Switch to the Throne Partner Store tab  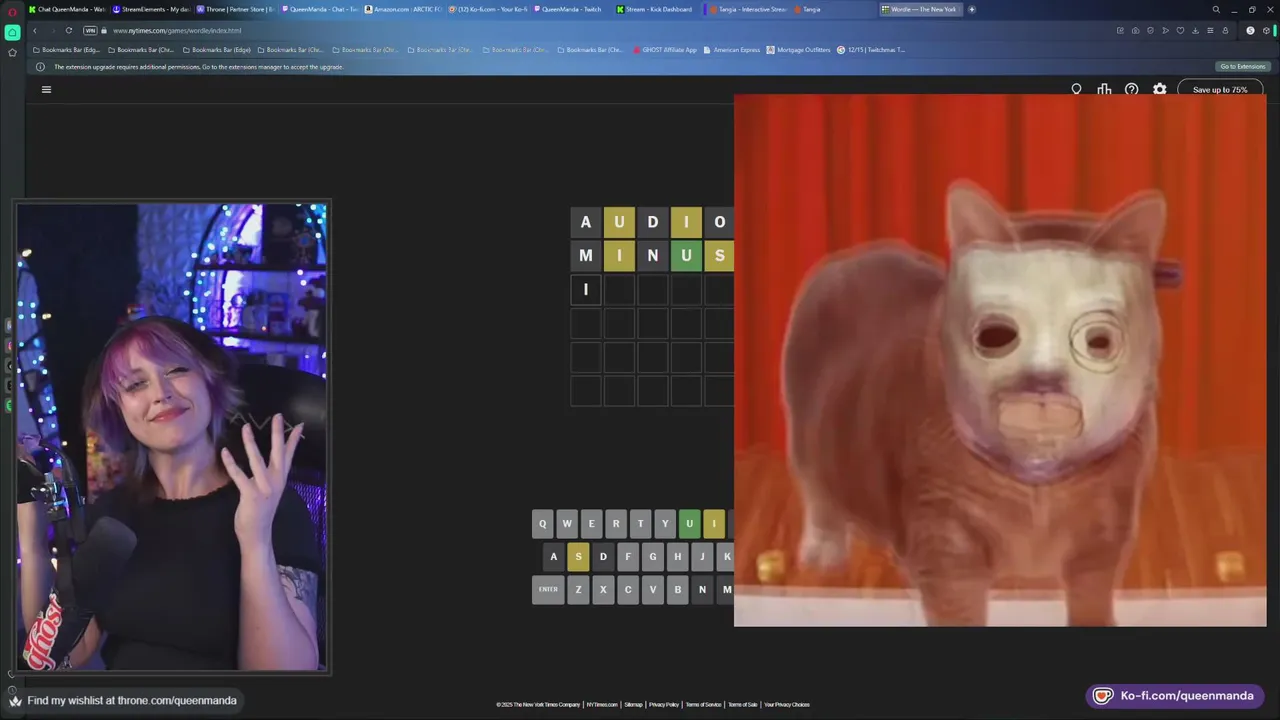pyautogui.click(x=235, y=9)
